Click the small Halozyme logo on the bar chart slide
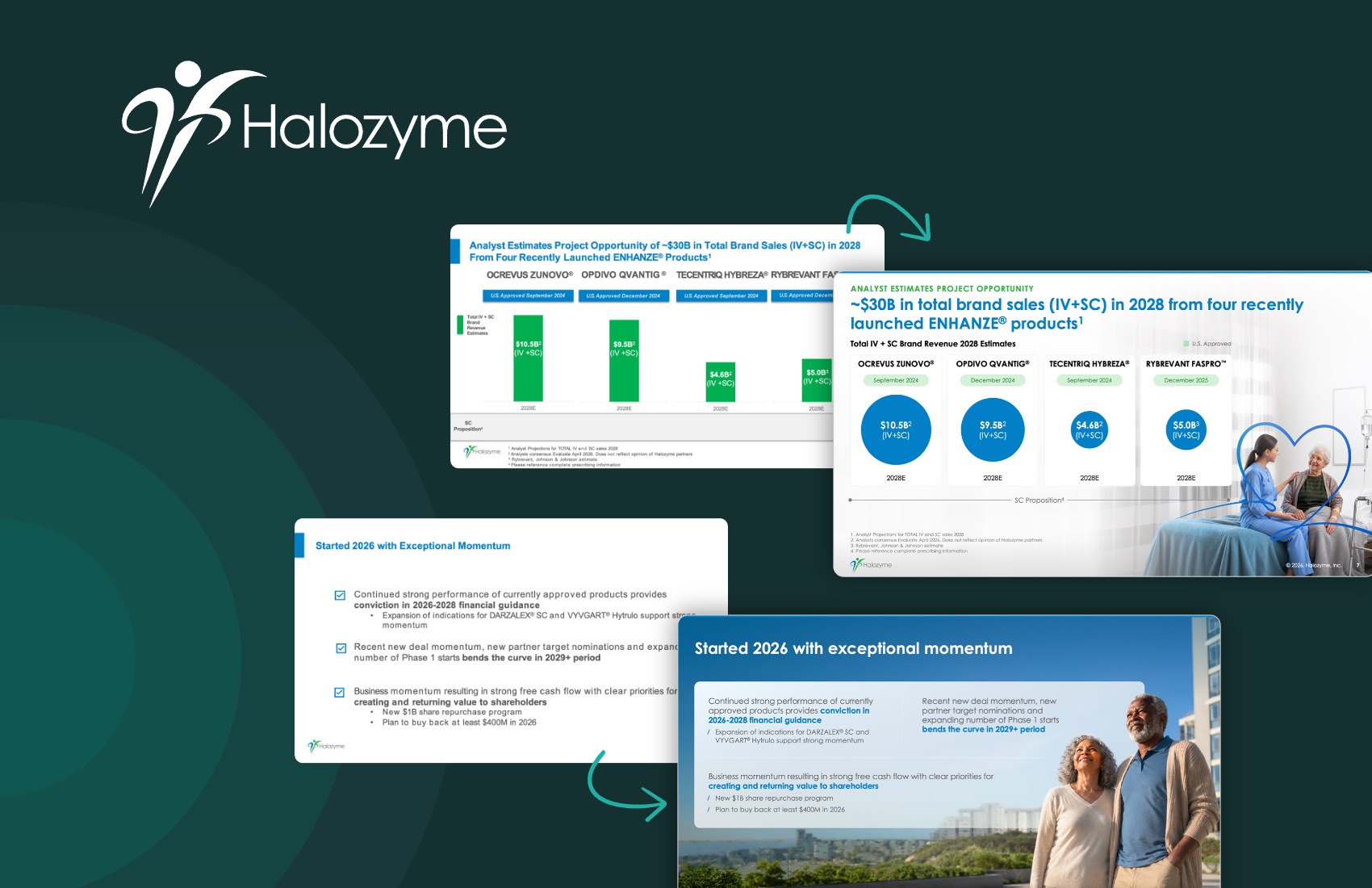 coord(482,451)
